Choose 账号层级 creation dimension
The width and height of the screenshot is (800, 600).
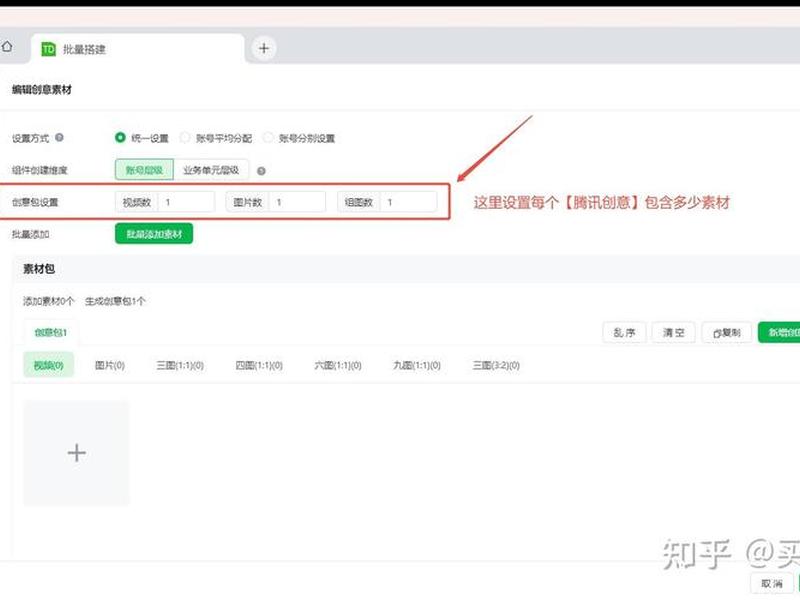pyautogui.click(x=144, y=170)
